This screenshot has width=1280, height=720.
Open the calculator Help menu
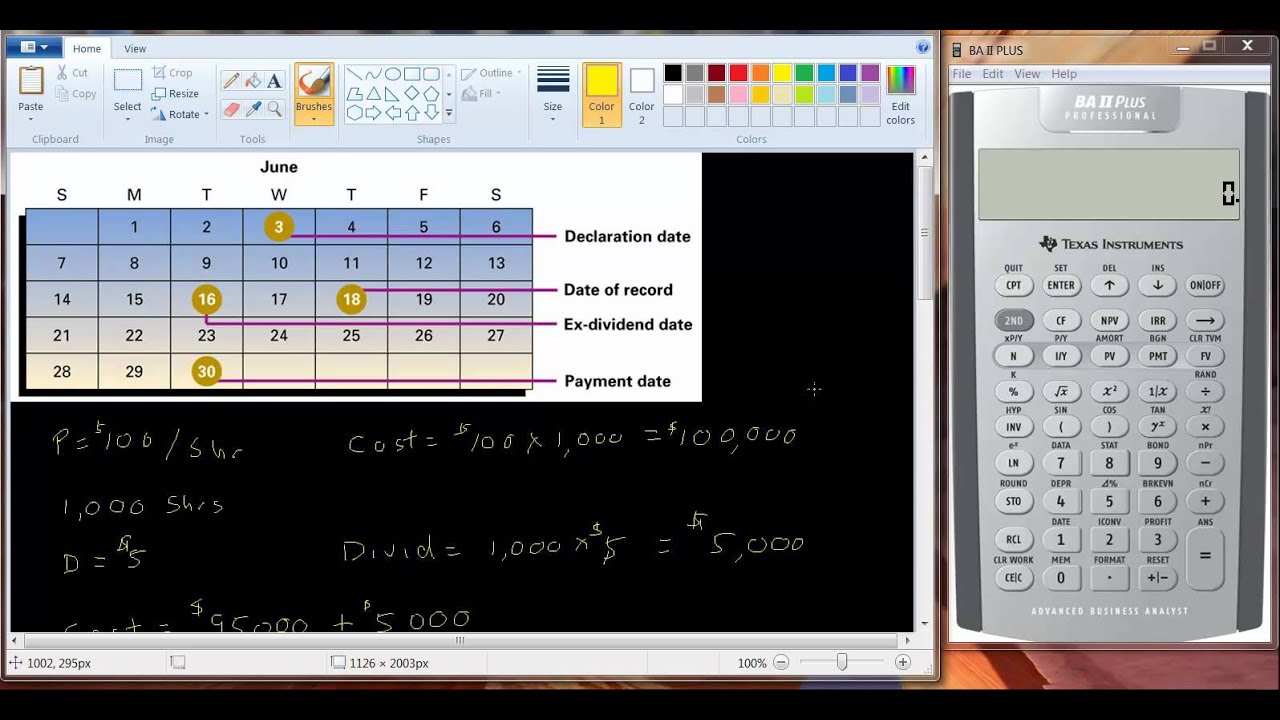(1064, 74)
